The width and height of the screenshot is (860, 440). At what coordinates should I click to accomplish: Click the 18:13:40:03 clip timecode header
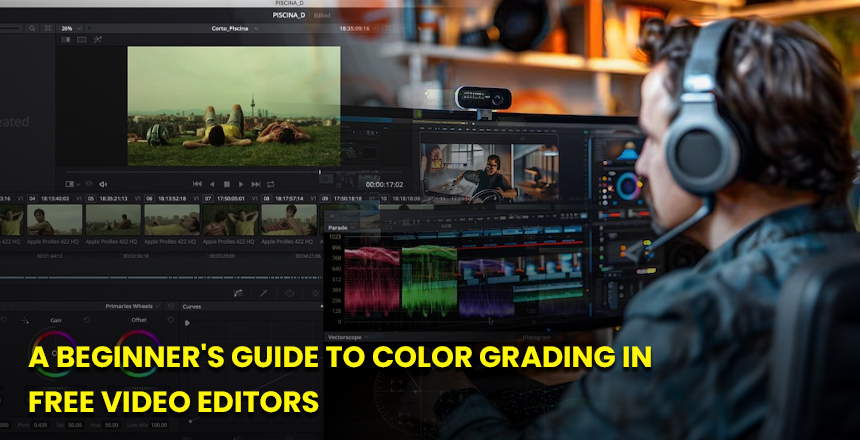pos(55,199)
